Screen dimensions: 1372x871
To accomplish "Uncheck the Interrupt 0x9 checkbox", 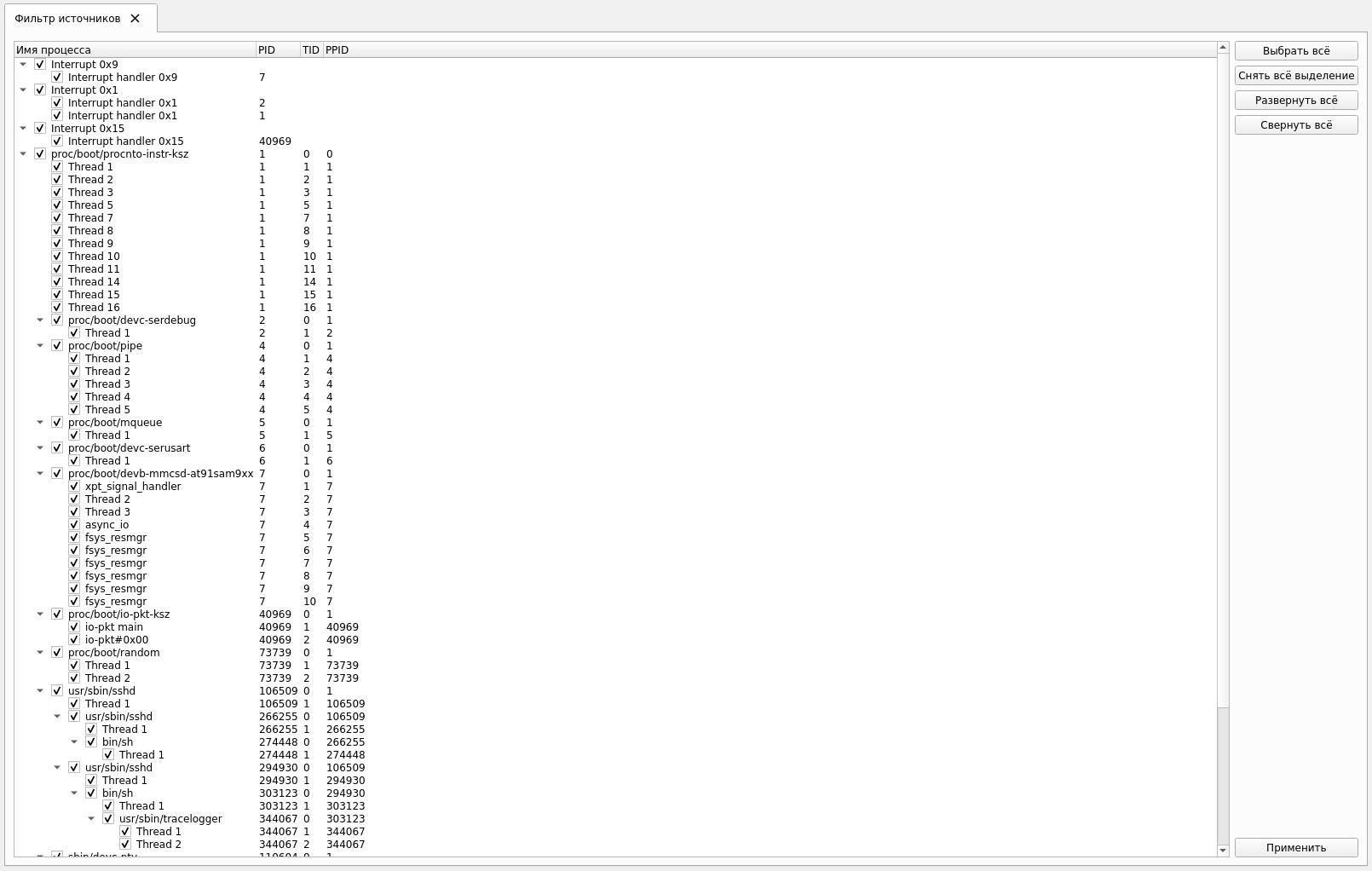I will click(x=40, y=65).
